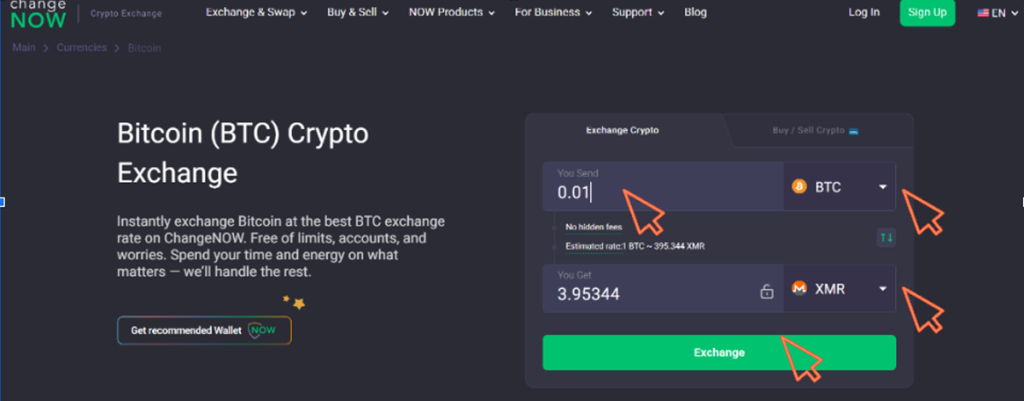Click the Sign Up button
Image resolution: width=1024 pixels, height=401 pixels.
coord(927,13)
